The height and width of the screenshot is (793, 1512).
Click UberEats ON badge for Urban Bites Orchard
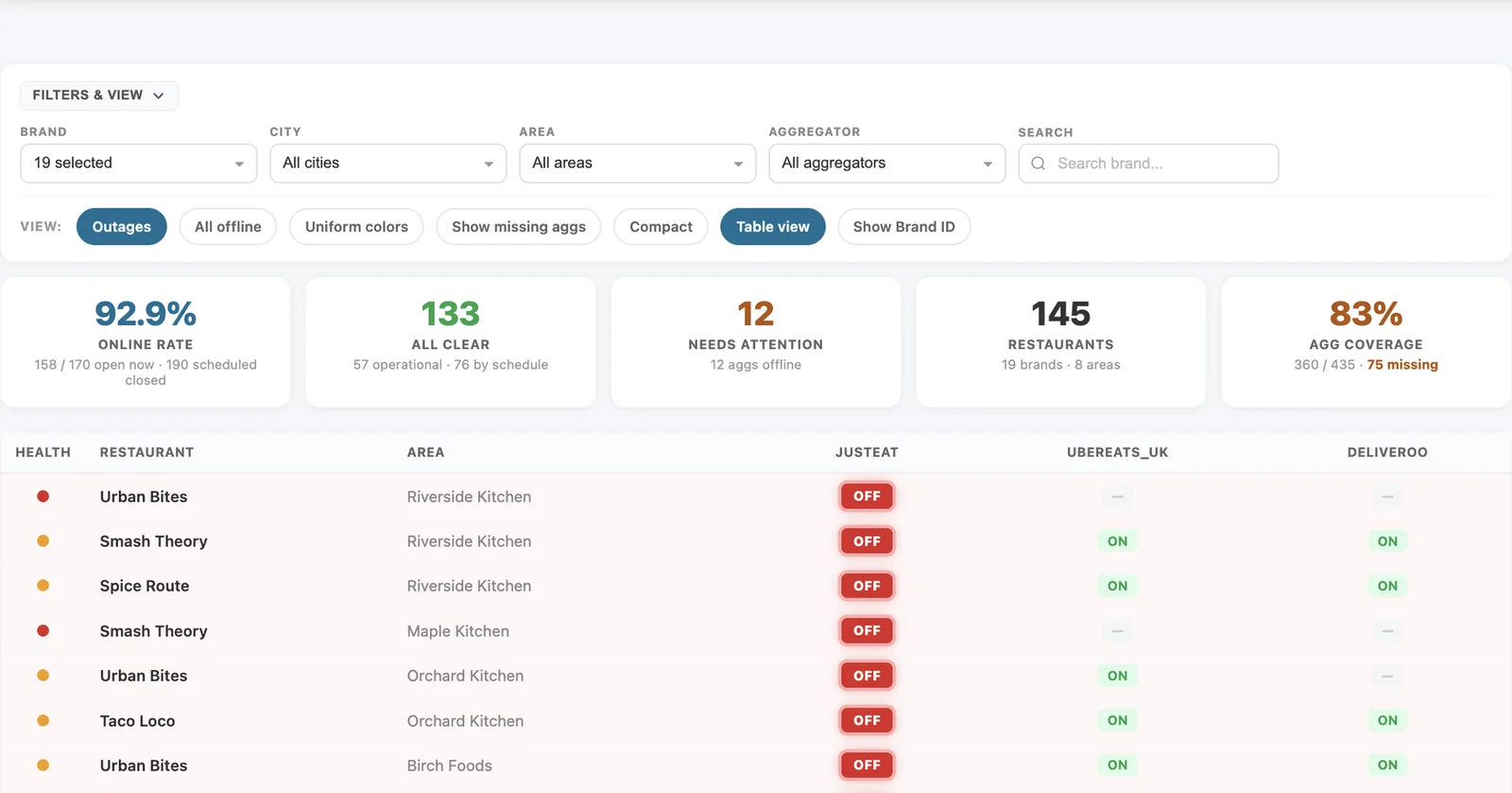click(1118, 676)
